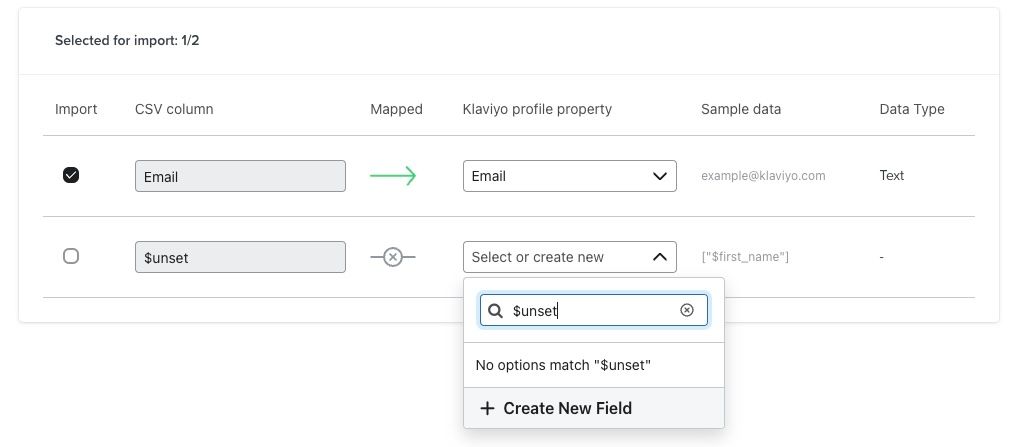The width and height of the screenshot is (1031, 447).
Task: Click the search field containing $unset
Action: [594, 310]
